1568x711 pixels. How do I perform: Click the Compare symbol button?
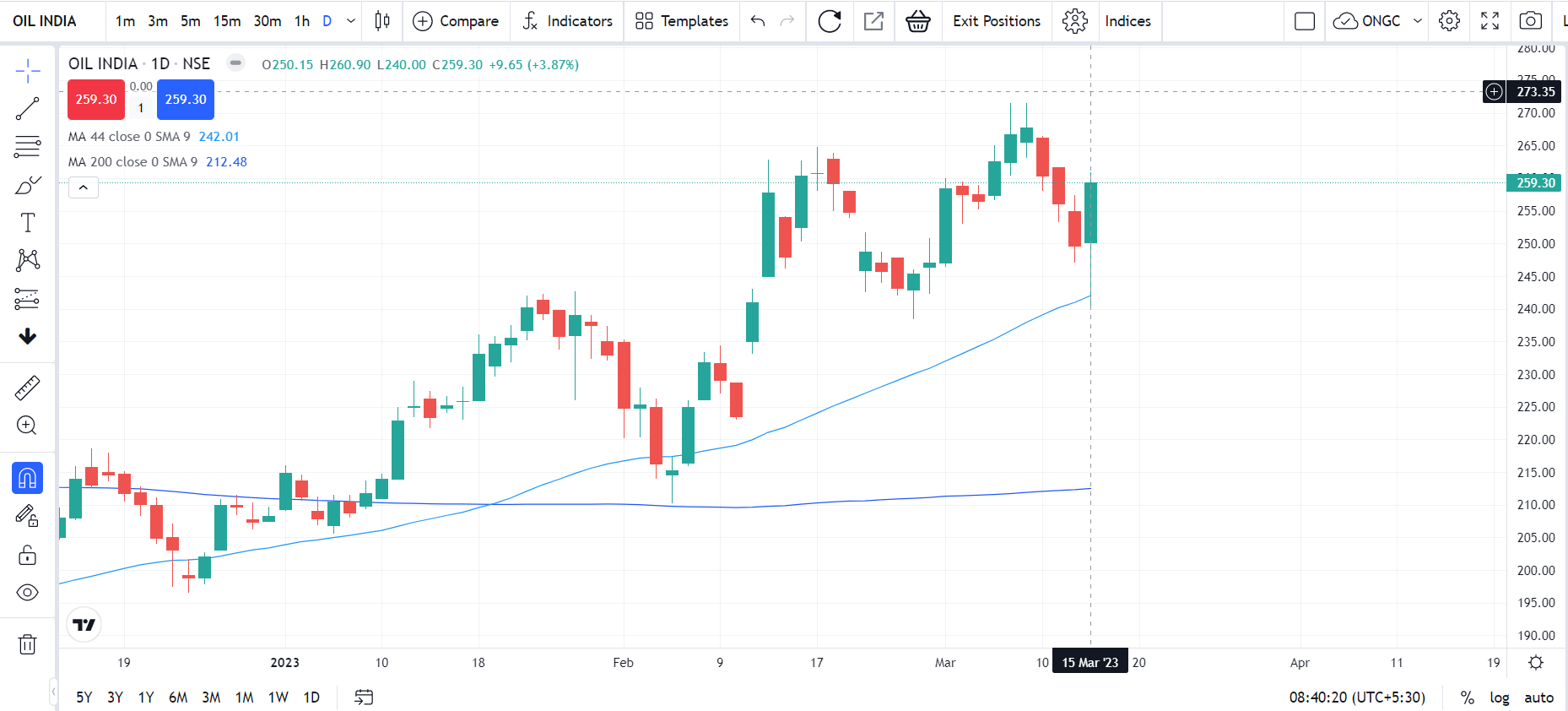(456, 21)
